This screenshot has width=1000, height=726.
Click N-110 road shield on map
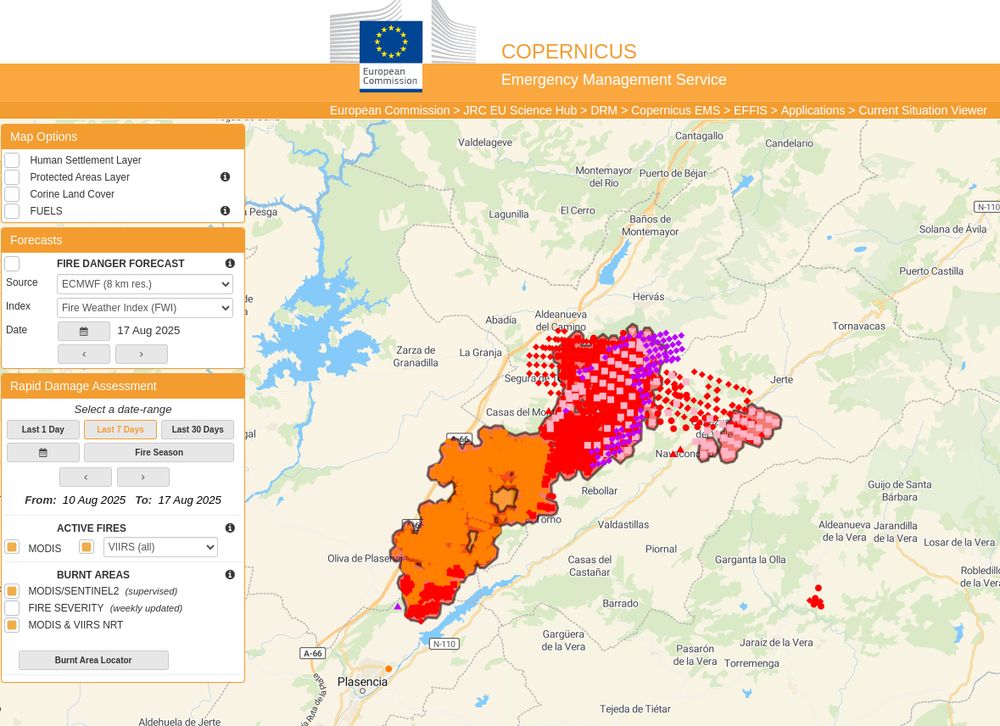point(445,644)
